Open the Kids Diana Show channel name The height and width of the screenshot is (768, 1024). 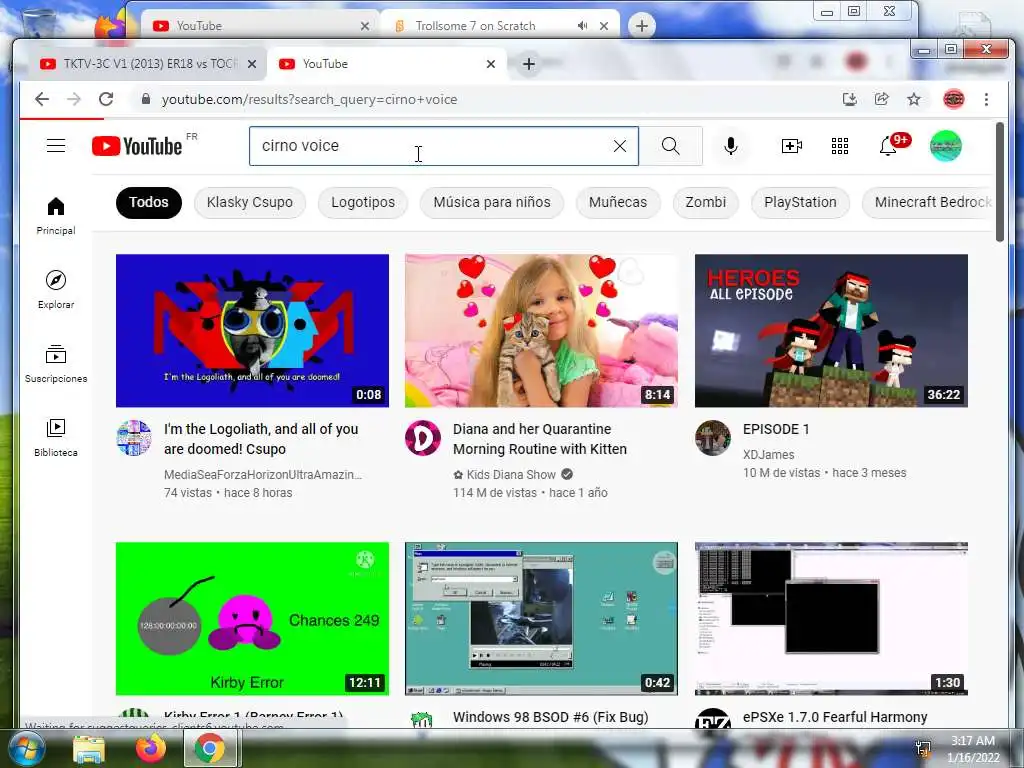511,475
